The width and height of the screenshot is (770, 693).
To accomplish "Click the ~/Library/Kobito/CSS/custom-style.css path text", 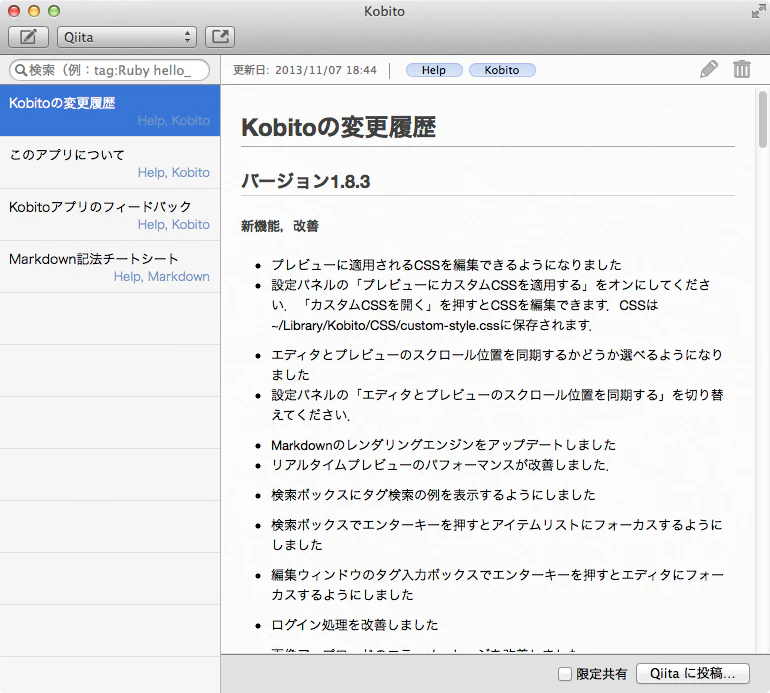I will [385, 326].
